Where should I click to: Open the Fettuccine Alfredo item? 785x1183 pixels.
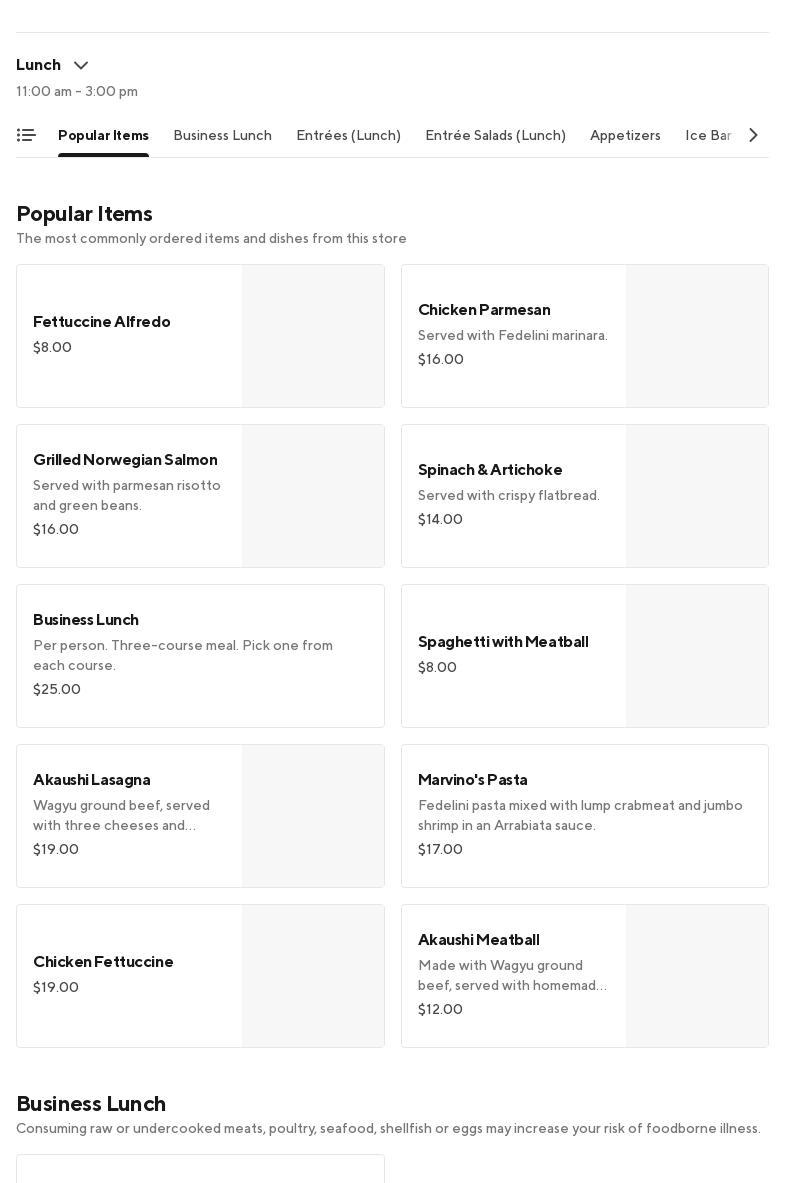click(x=130, y=335)
